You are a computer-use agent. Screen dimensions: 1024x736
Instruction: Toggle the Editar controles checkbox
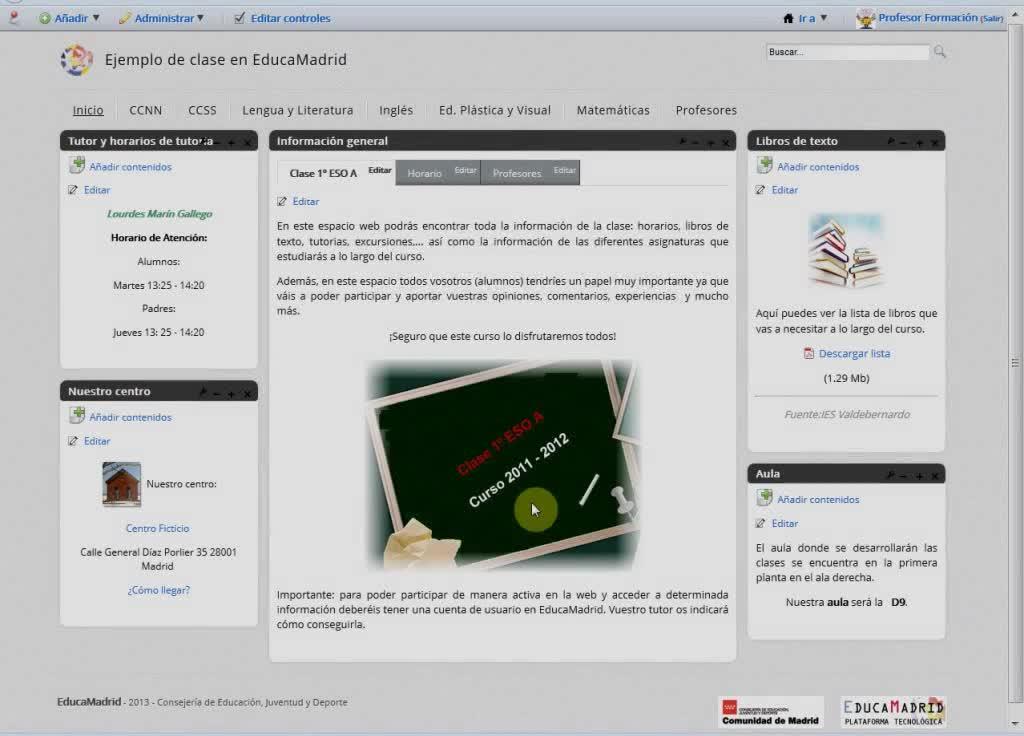tap(239, 18)
